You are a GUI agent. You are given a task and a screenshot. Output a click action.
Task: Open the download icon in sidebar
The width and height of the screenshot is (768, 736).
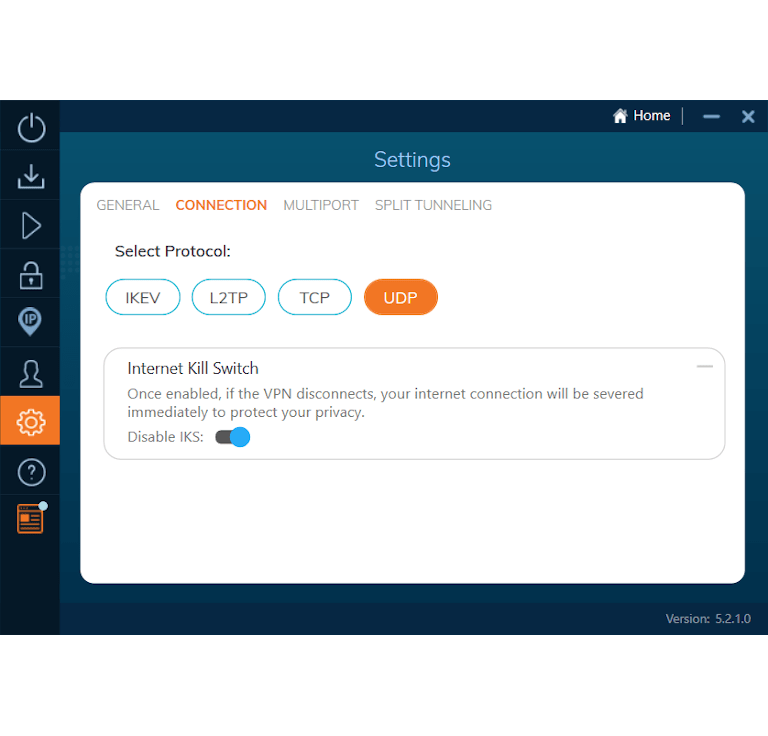(x=31, y=176)
